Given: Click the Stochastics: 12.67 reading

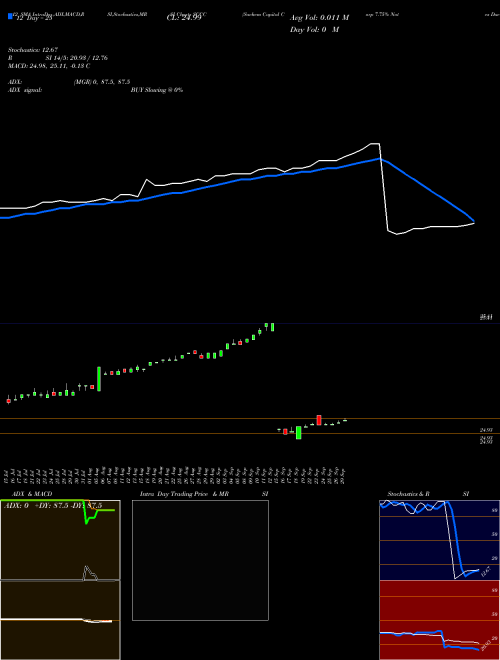Looking at the screenshot, I should (33, 50).
